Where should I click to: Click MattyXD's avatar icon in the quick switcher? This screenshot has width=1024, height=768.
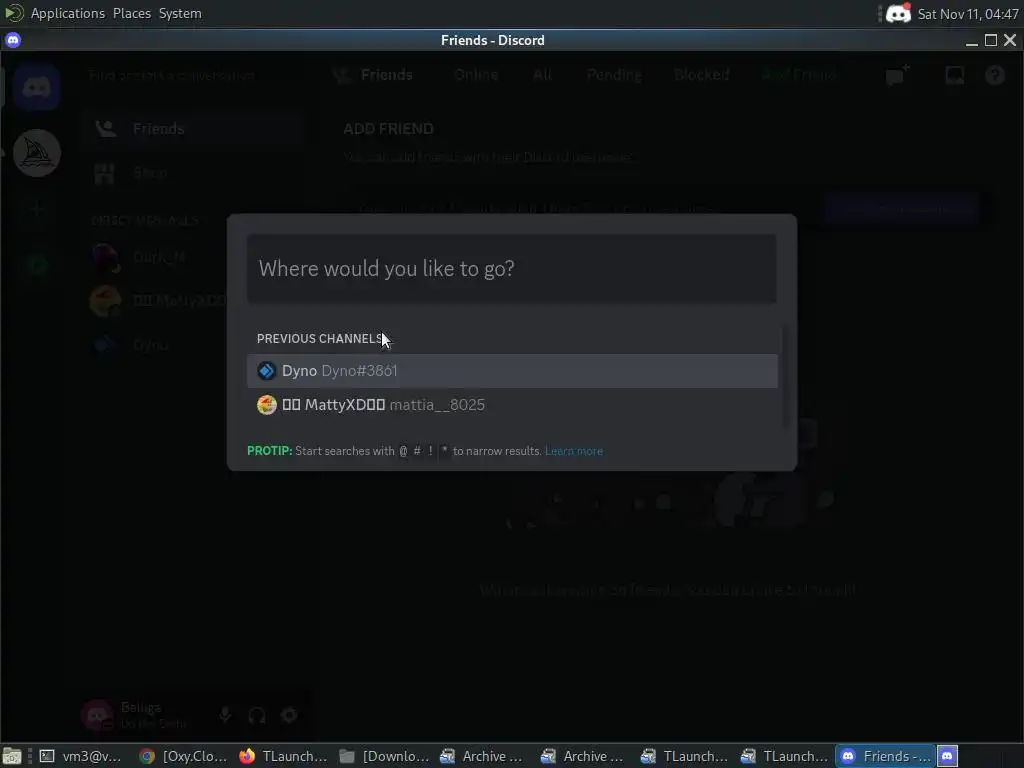click(266, 405)
